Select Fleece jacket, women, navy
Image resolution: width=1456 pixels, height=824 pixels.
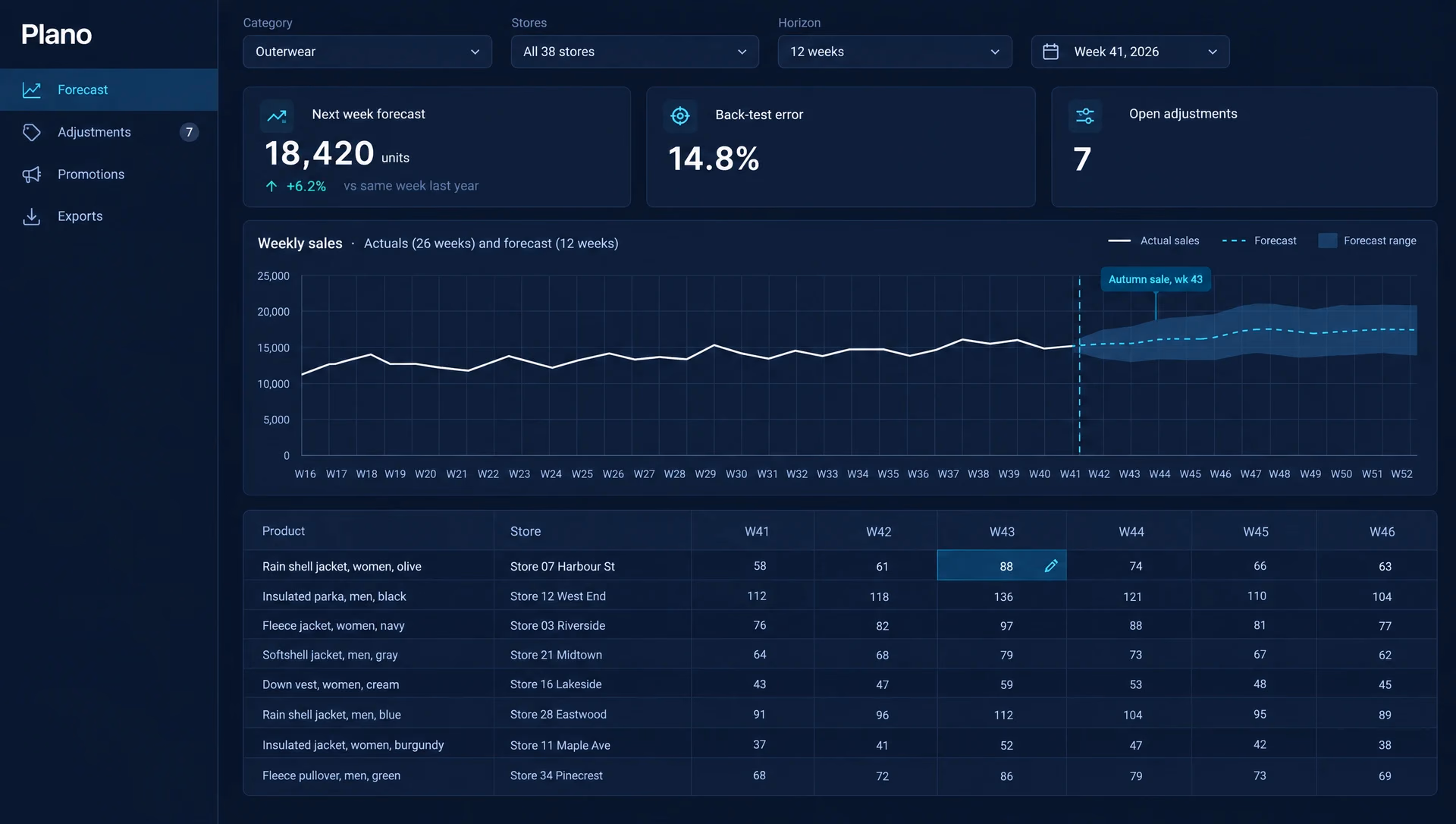tap(334, 626)
